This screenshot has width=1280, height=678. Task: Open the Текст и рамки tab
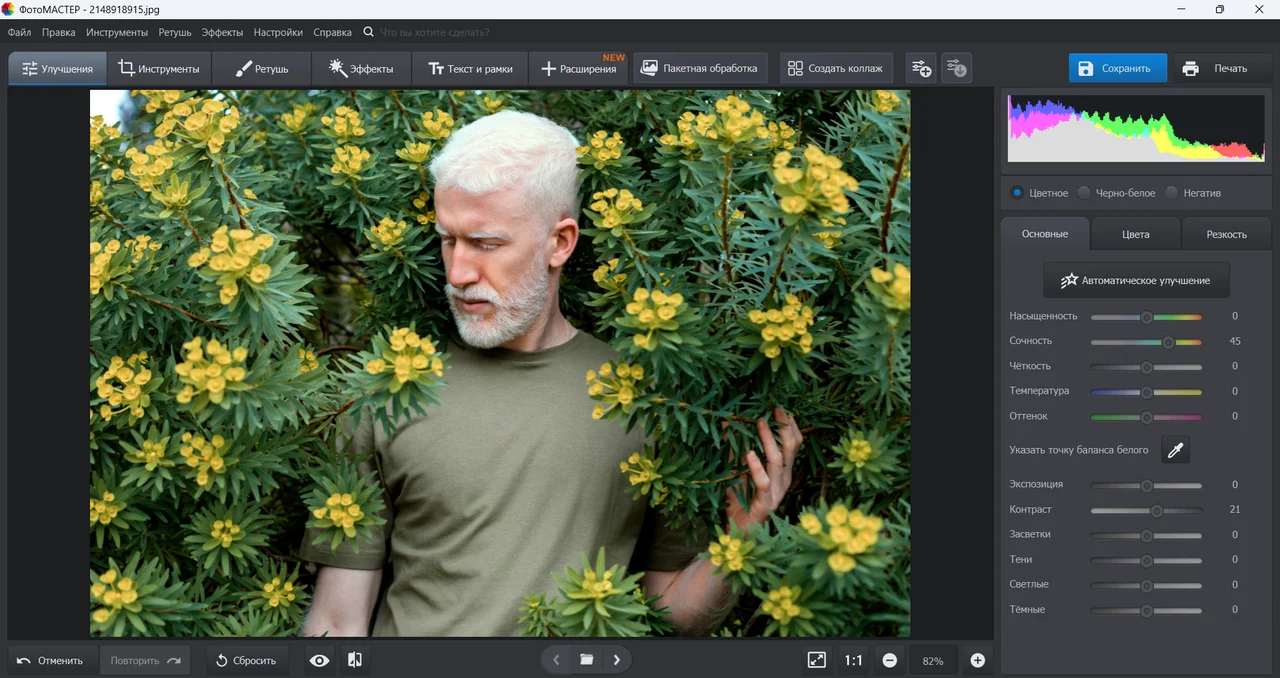click(x=470, y=68)
